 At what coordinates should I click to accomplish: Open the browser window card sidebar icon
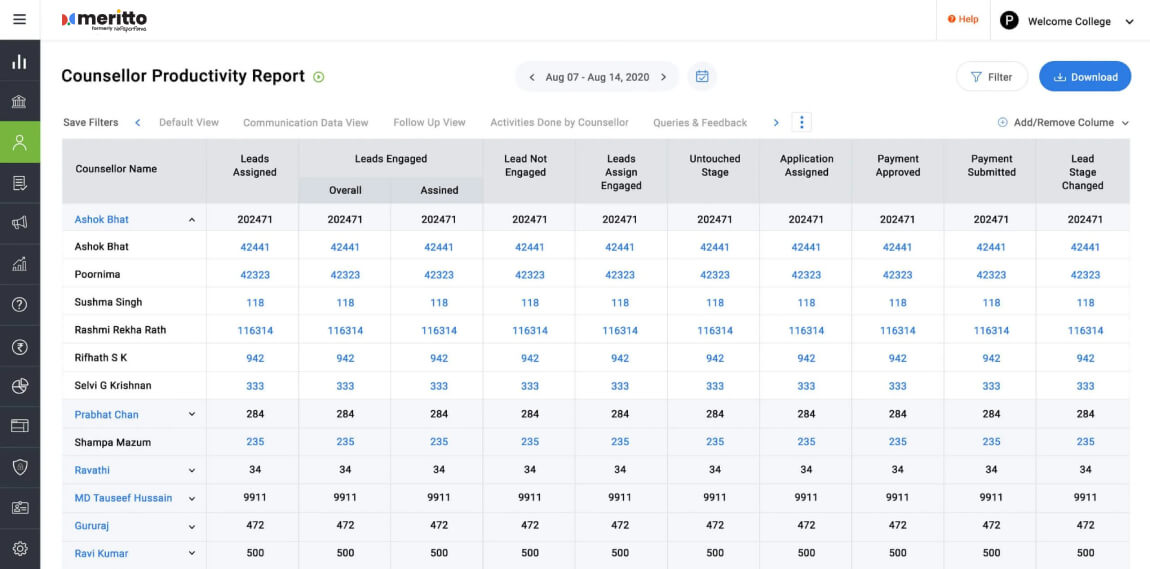20,425
